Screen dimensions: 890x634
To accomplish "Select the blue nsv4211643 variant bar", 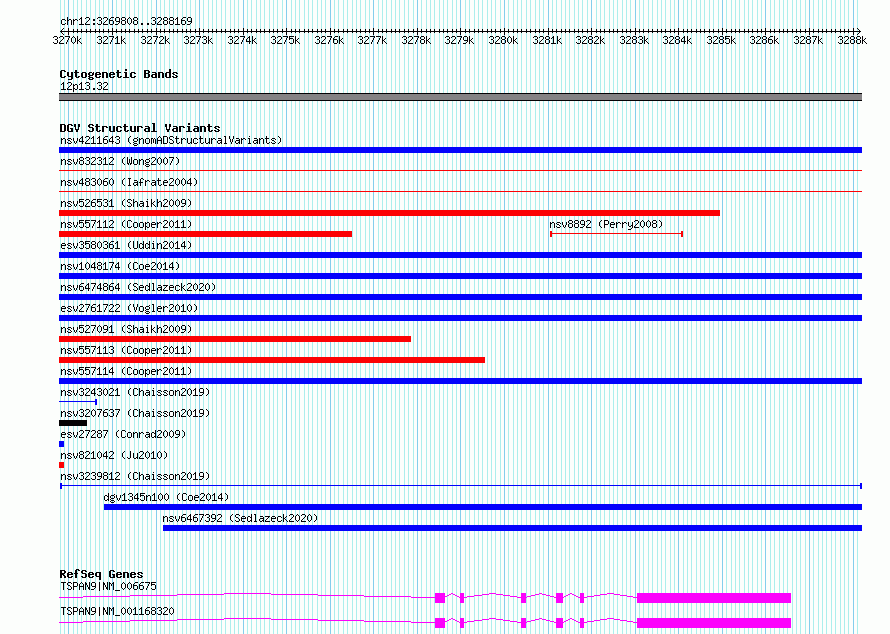I will (x=460, y=150).
